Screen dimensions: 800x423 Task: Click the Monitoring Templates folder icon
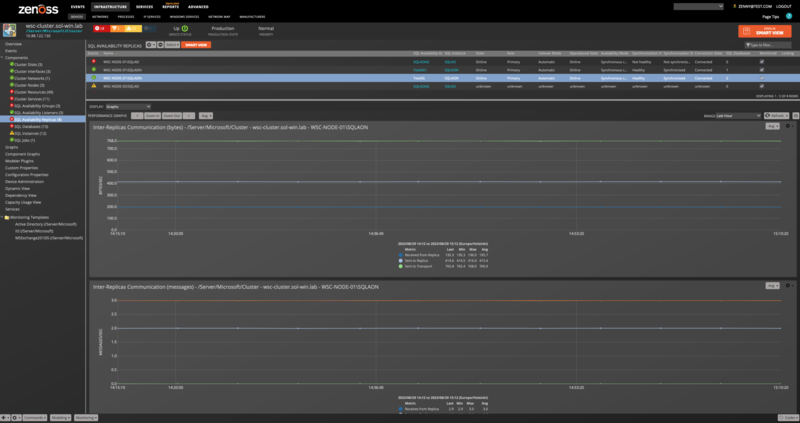7,217
